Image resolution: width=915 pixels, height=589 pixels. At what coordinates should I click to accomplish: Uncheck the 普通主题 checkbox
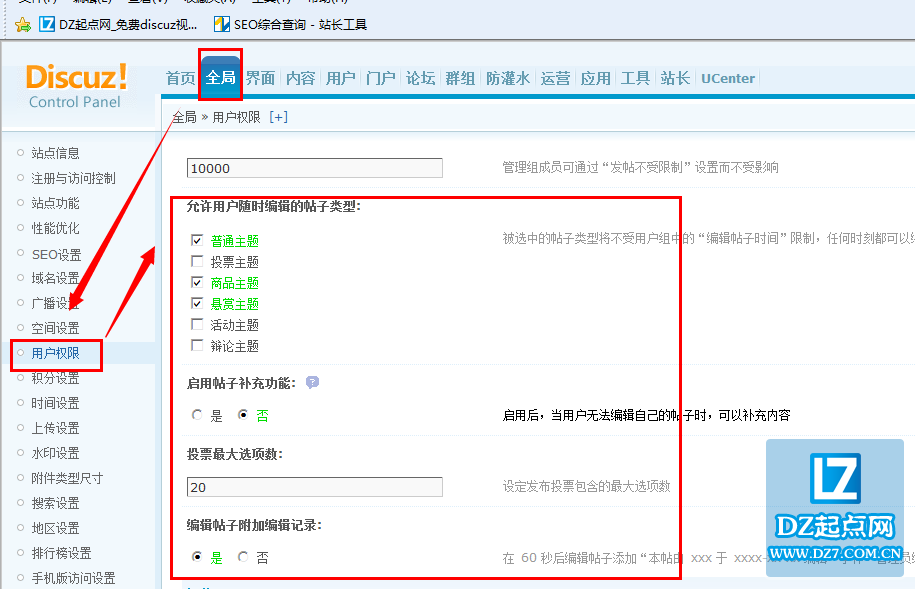197,240
